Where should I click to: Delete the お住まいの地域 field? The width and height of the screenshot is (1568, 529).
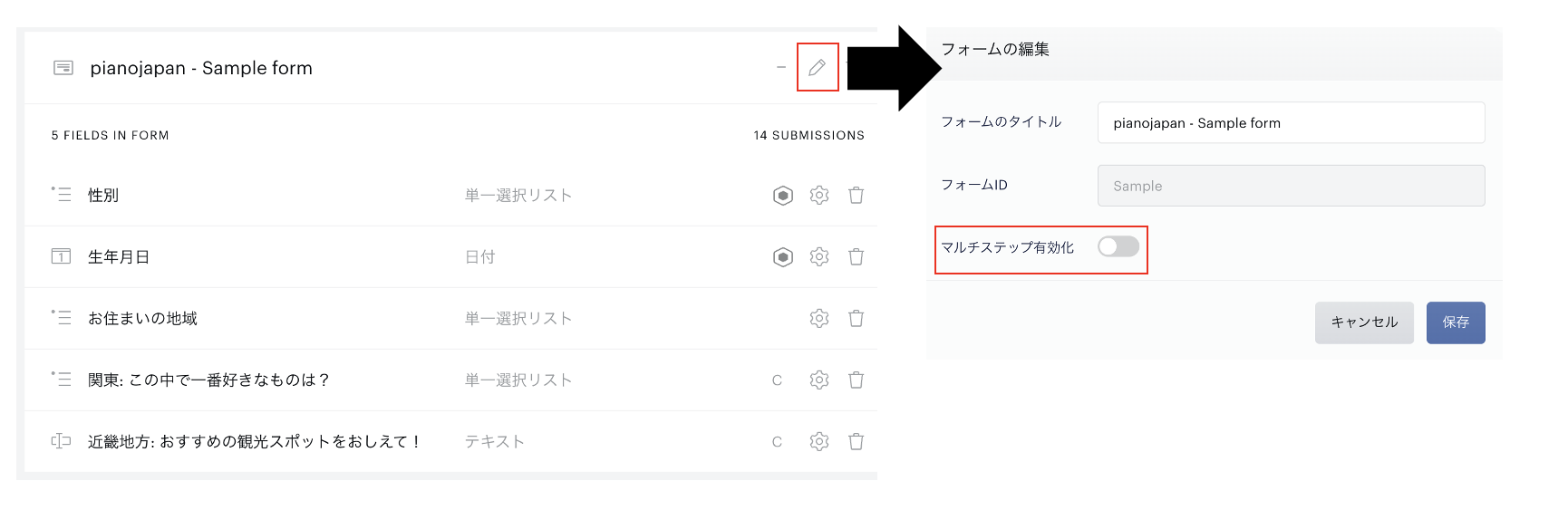856,319
